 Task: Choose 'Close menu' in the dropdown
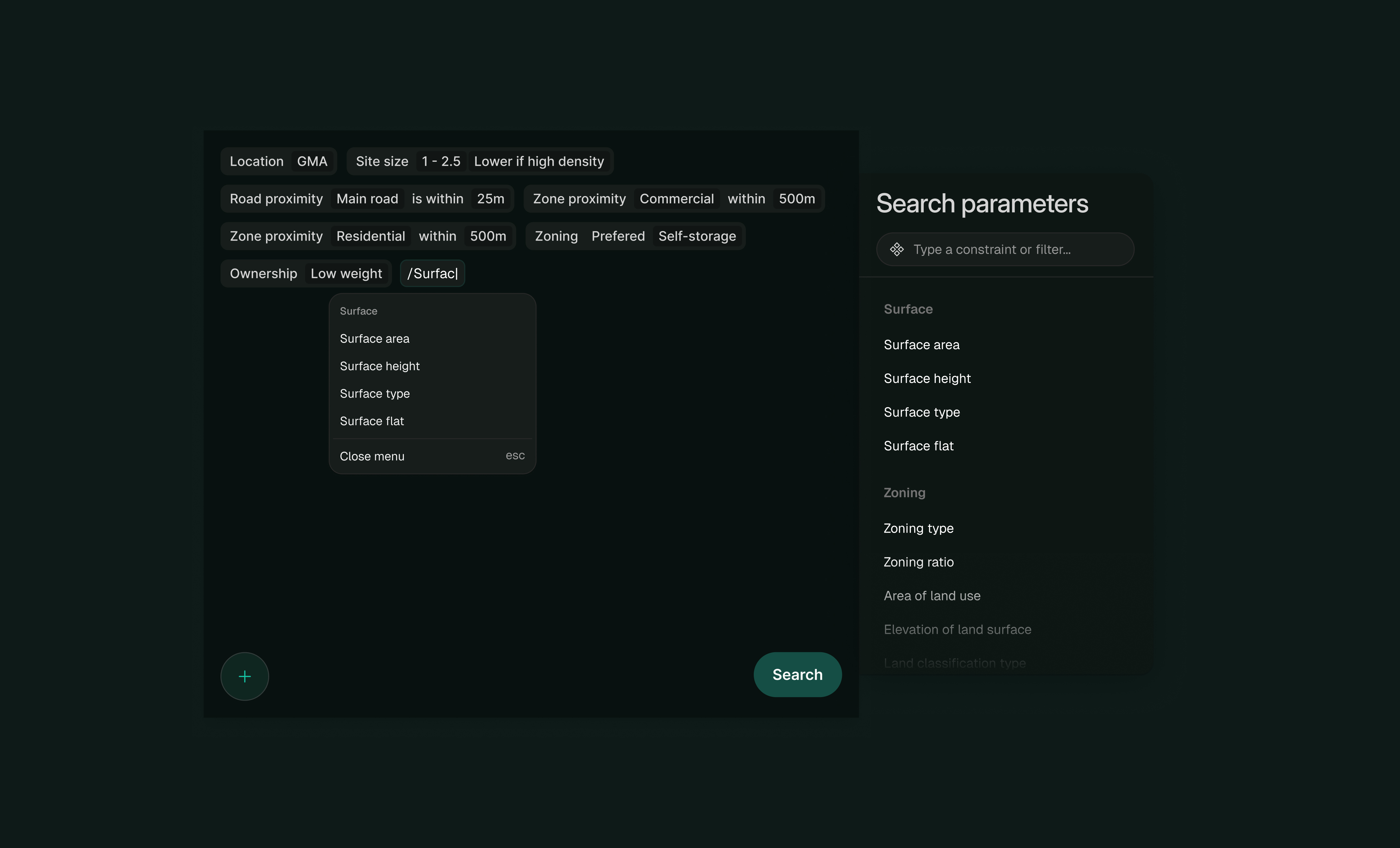point(432,456)
